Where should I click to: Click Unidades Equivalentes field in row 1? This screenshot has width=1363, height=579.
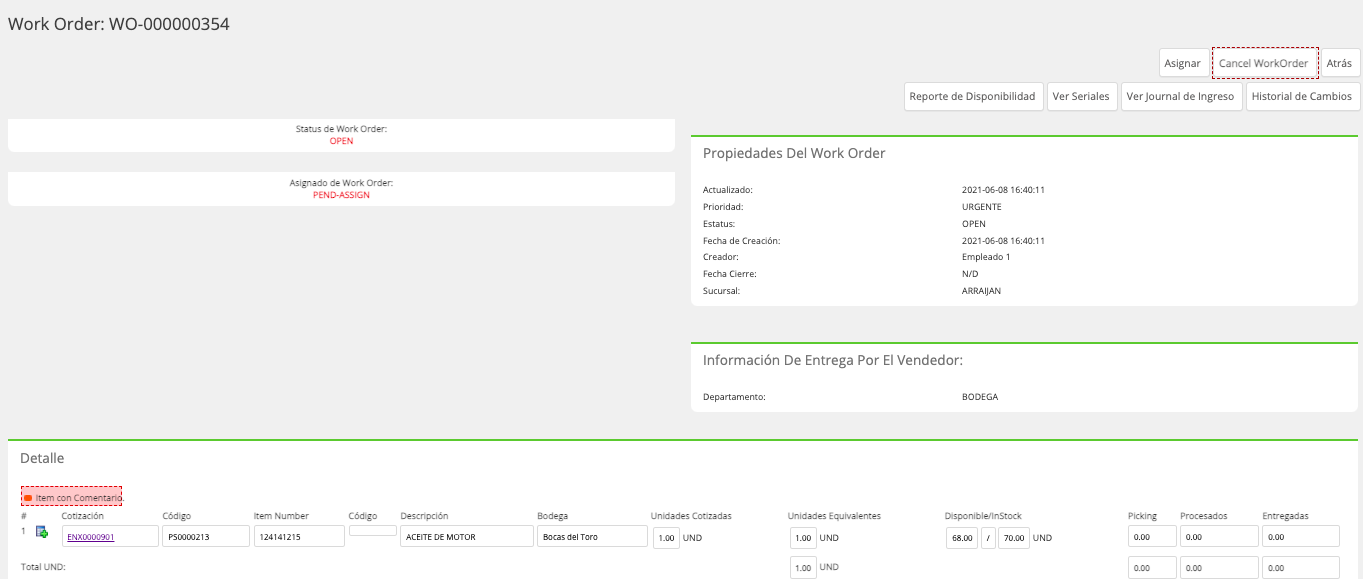click(x=803, y=537)
